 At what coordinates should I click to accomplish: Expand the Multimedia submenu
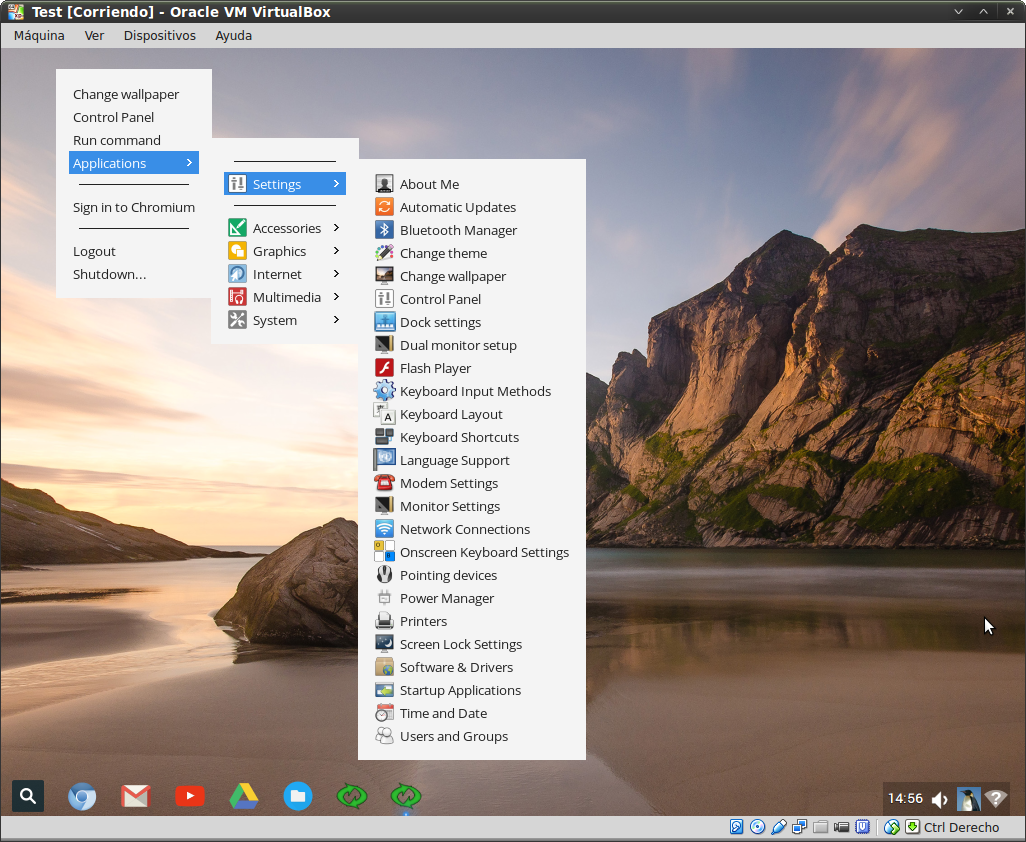click(285, 297)
